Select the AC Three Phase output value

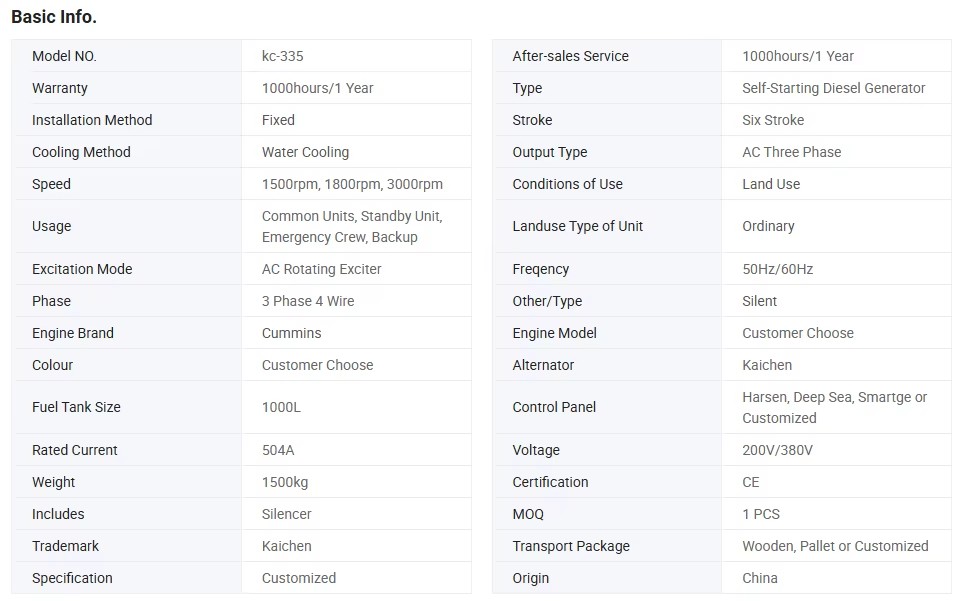click(x=792, y=152)
